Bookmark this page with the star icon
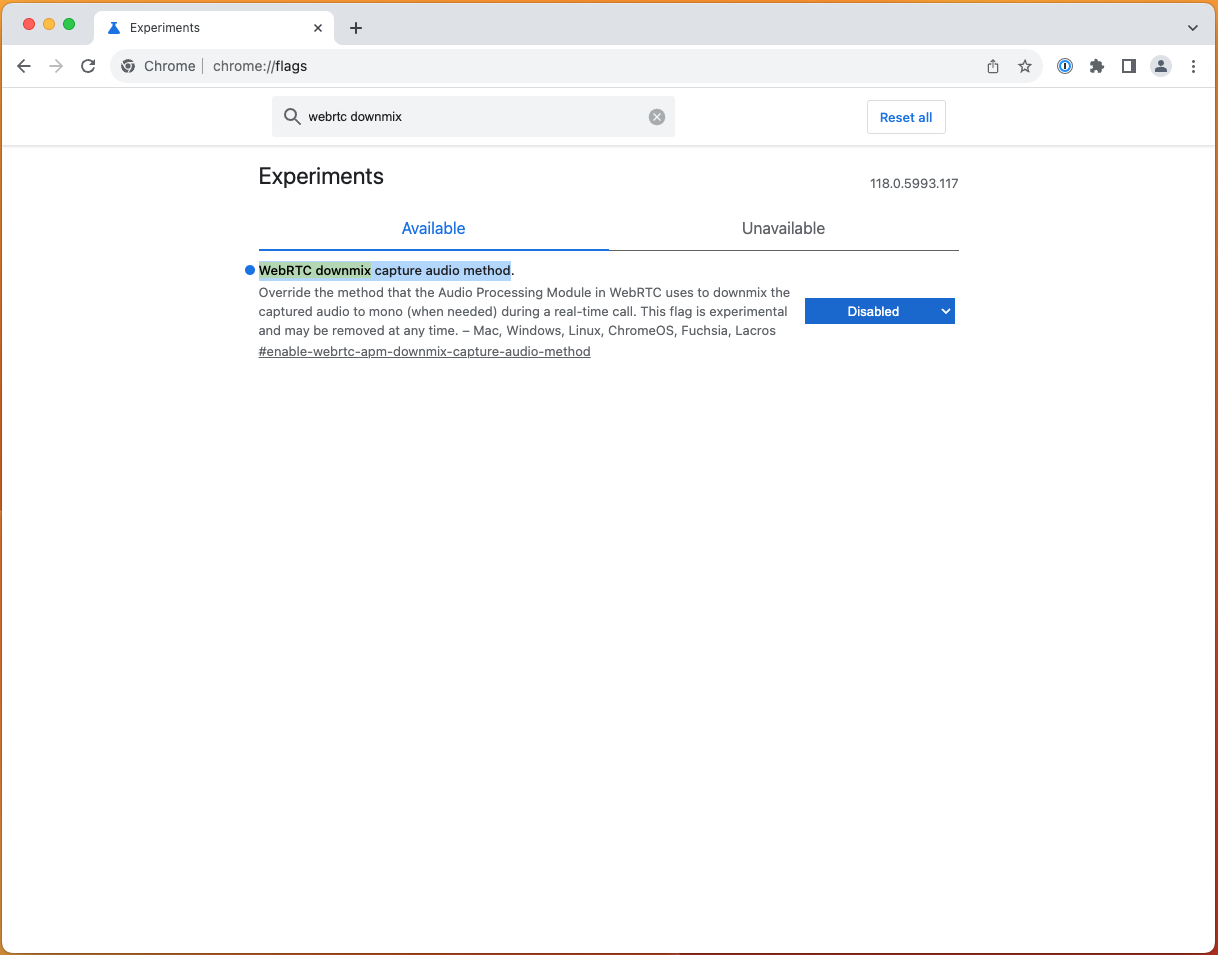The height and width of the screenshot is (955, 1218). click(x=1024, y=66)
